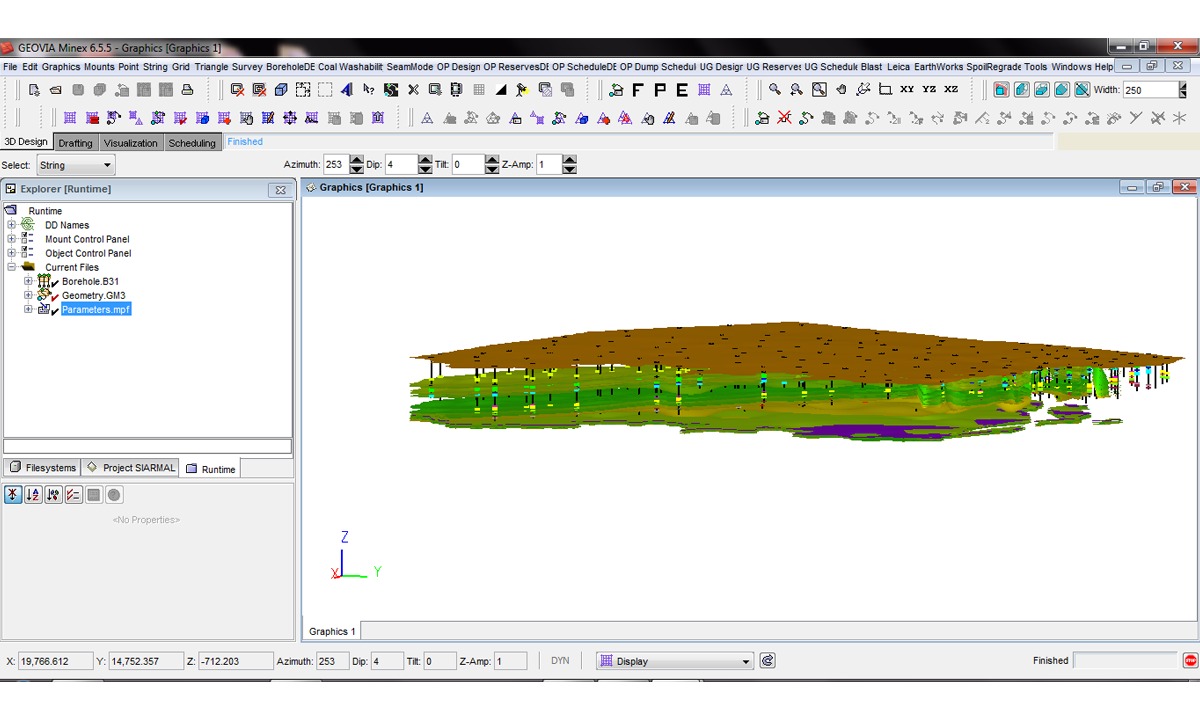Toggle the first blue cube view mode
Viewport: 1200px width, 720px height.
1000,90
